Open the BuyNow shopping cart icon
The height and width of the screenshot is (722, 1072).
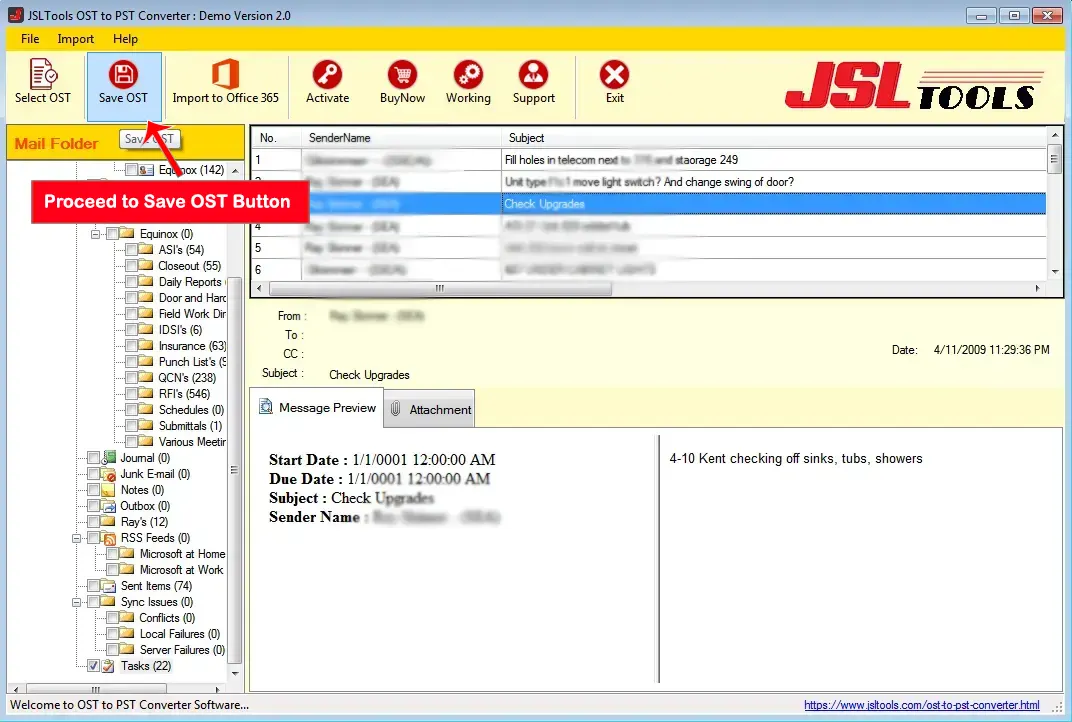coord(402,82)
